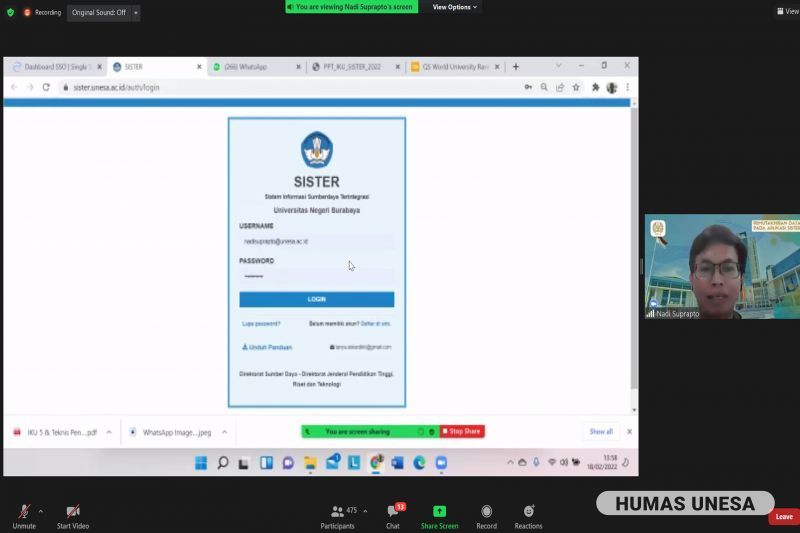Open Microsoft Edge from the taskbar
Image resolution: width=800 pixels, height=533 pixels.
(x=419, y=463)
